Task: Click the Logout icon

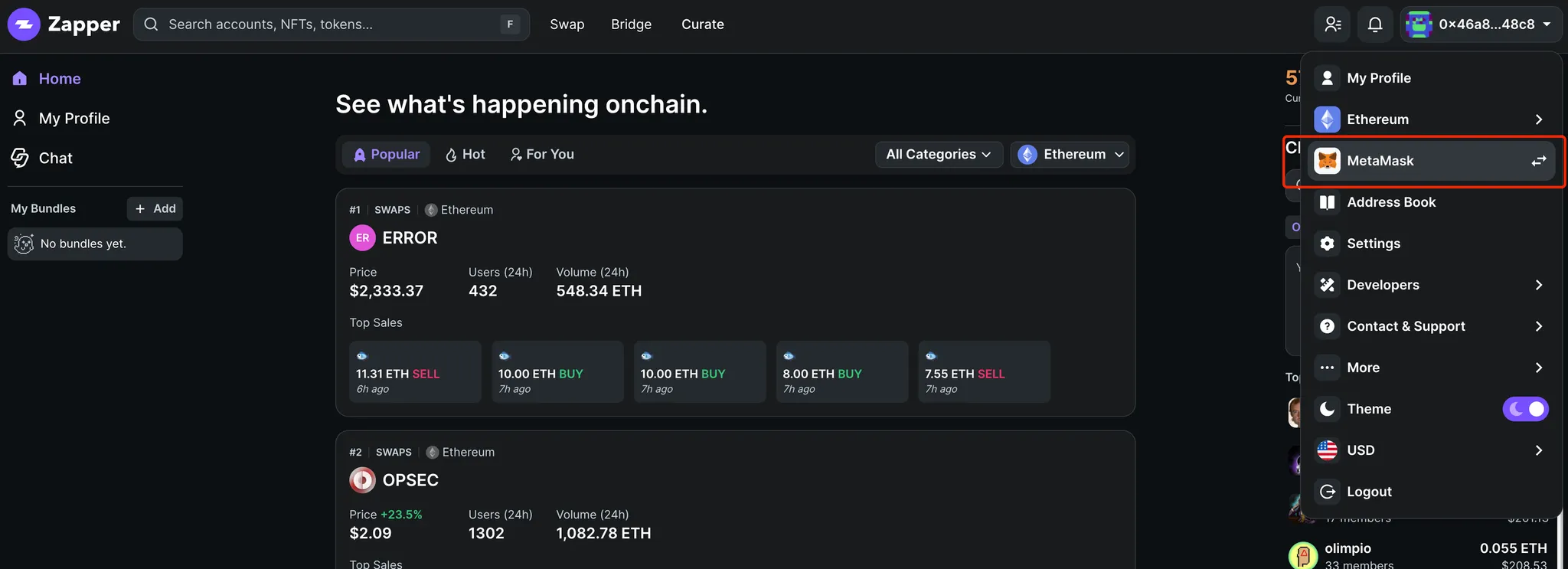Action: 1328,492
